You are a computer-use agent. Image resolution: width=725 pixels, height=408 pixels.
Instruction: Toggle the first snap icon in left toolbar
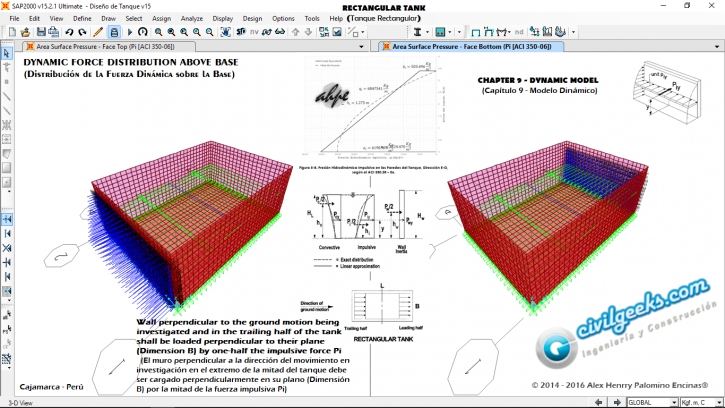click(x=6, y=219)
